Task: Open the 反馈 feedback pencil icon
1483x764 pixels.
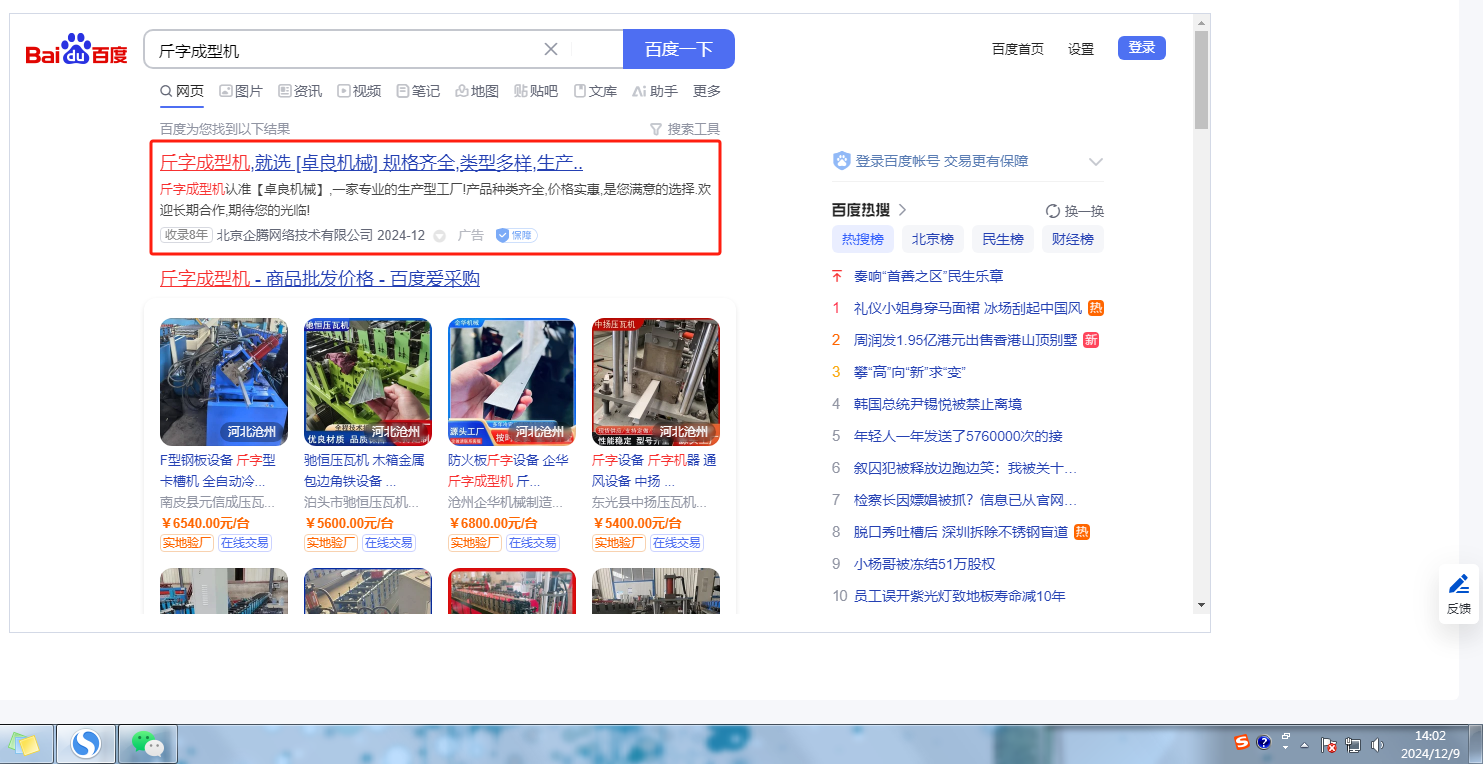Action: (x=1459, y=584)
